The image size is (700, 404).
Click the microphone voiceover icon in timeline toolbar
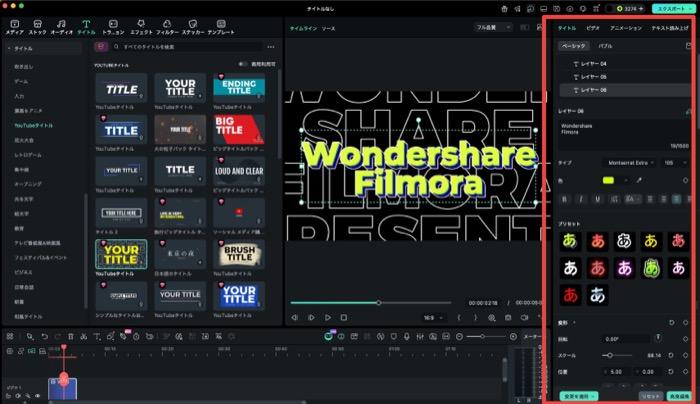pos(406,337)
